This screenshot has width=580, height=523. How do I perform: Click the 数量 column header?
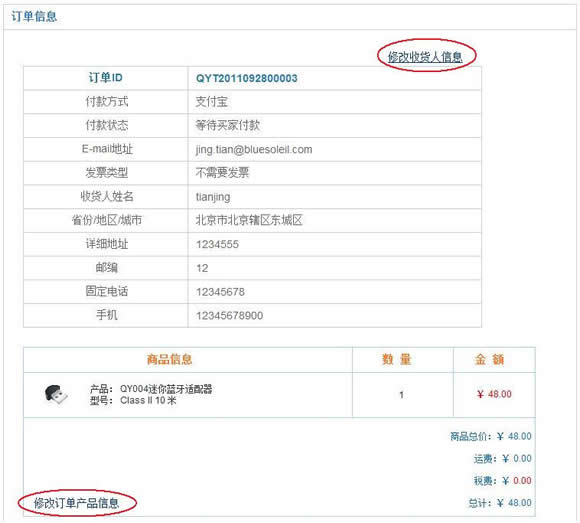(x=397, y=359)
